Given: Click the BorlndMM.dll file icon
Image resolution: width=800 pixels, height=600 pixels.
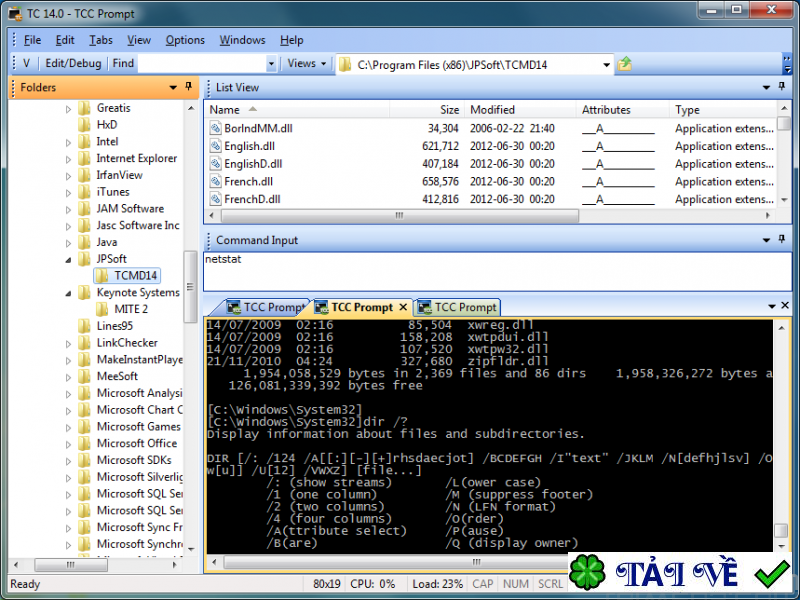Looking at the screenshot, I should [x=216, y=128].
